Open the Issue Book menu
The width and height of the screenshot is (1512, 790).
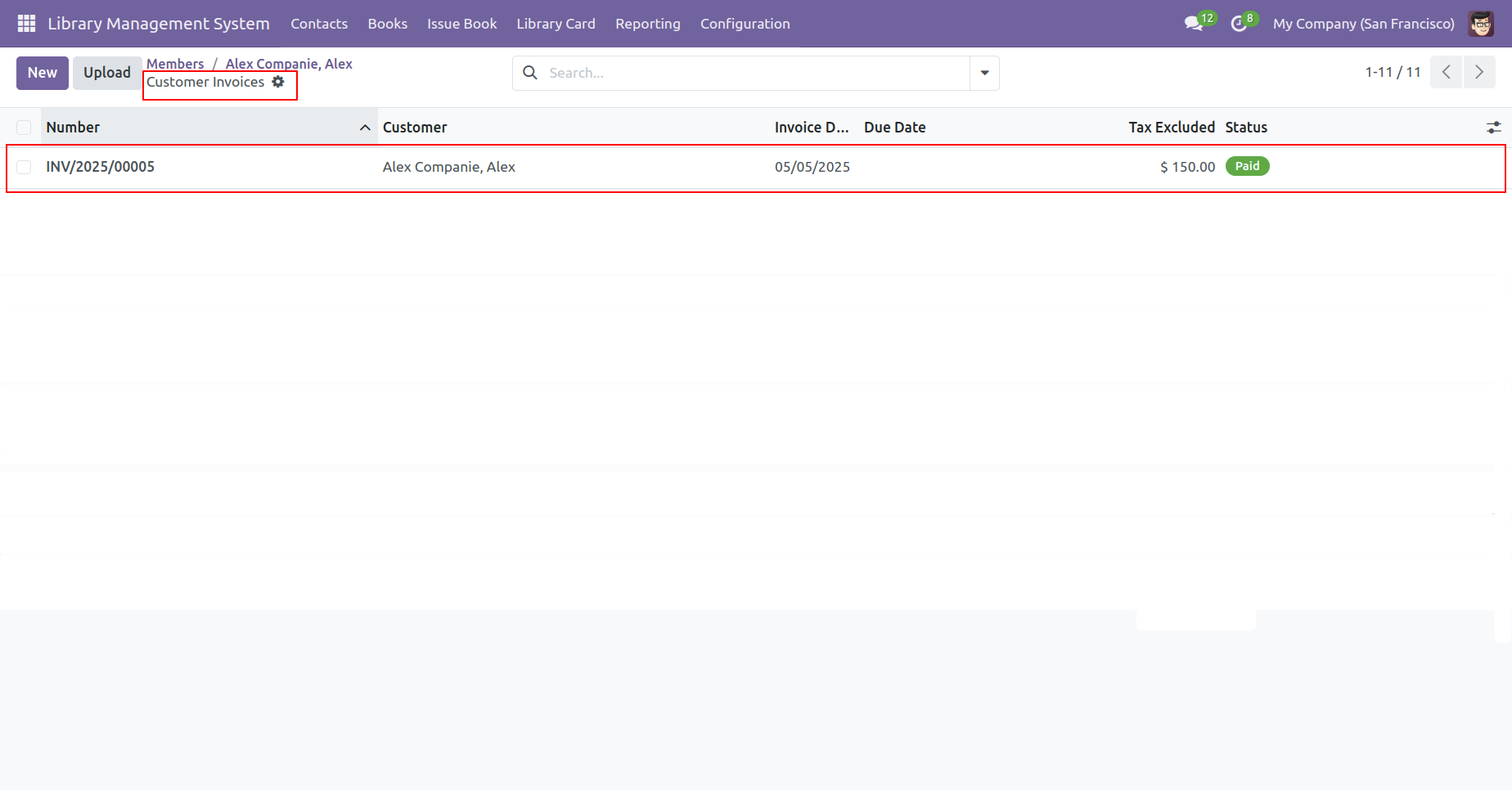(461, 24)
